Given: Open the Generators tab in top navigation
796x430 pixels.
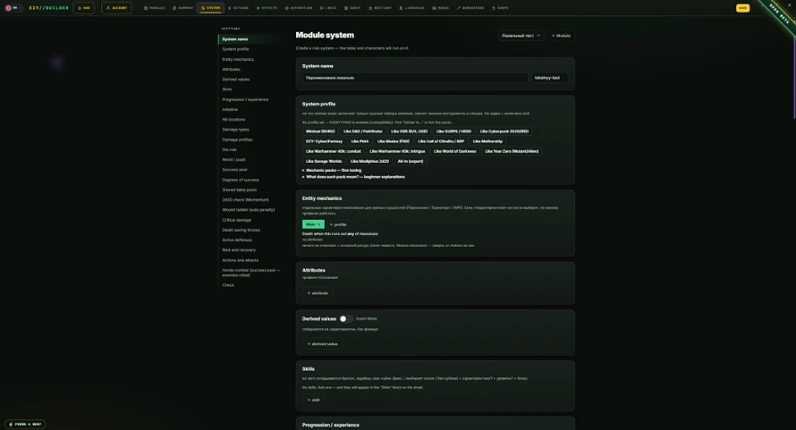Looking at the screenshot, I should point(471,8).
